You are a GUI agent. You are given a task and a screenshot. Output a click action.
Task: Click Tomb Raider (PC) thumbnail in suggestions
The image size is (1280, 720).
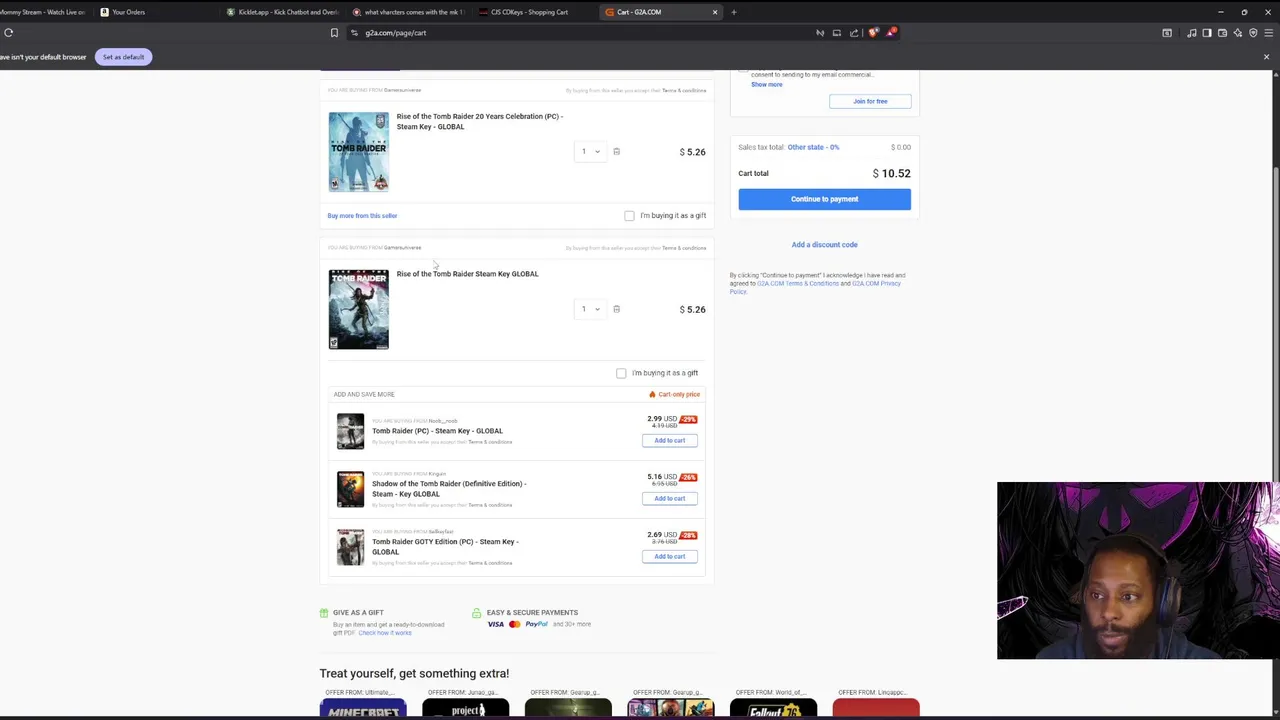coord(350,431)
